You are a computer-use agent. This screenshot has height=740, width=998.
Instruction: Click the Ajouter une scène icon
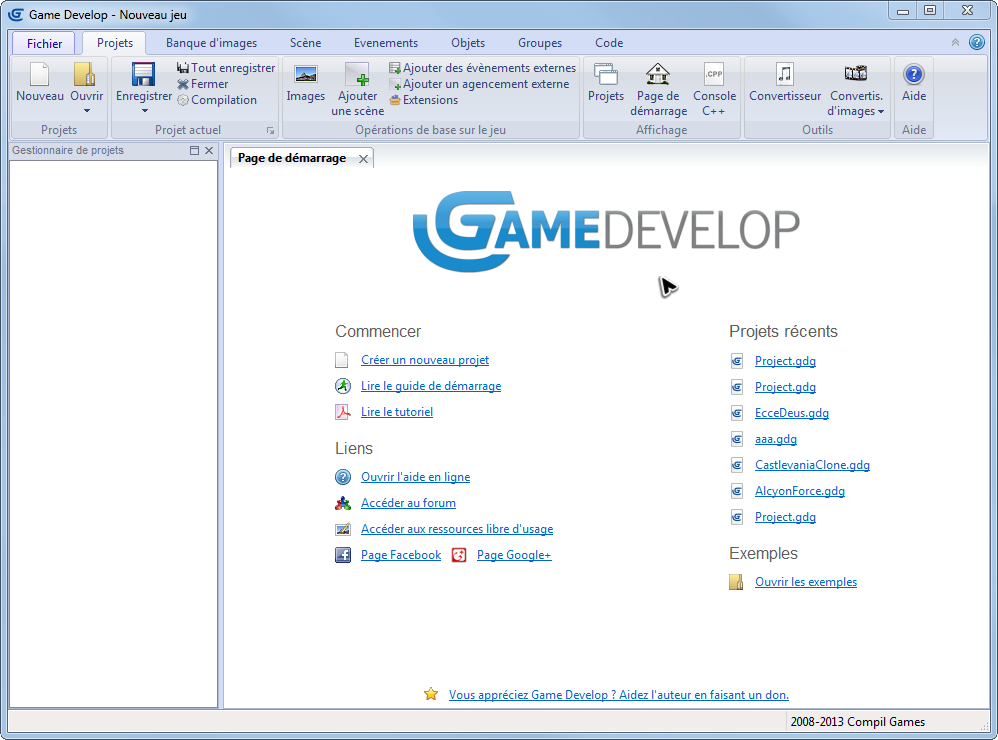(357, 74)
